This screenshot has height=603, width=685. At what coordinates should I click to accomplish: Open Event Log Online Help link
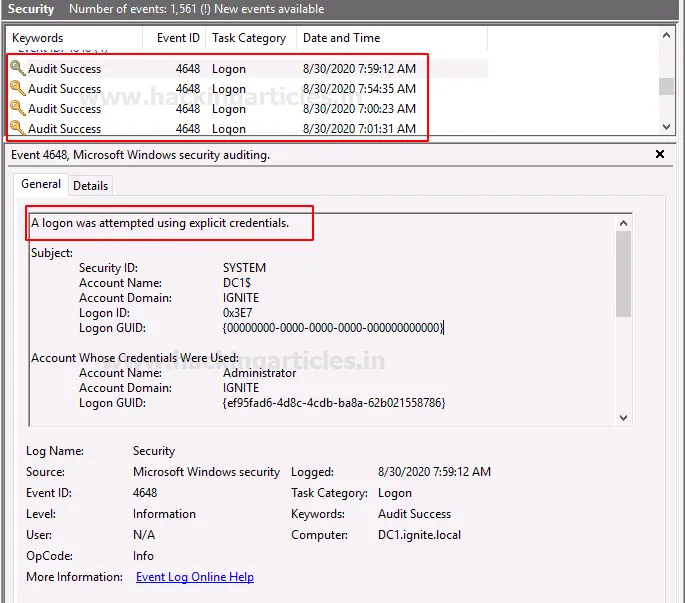[x=194, y=577]
